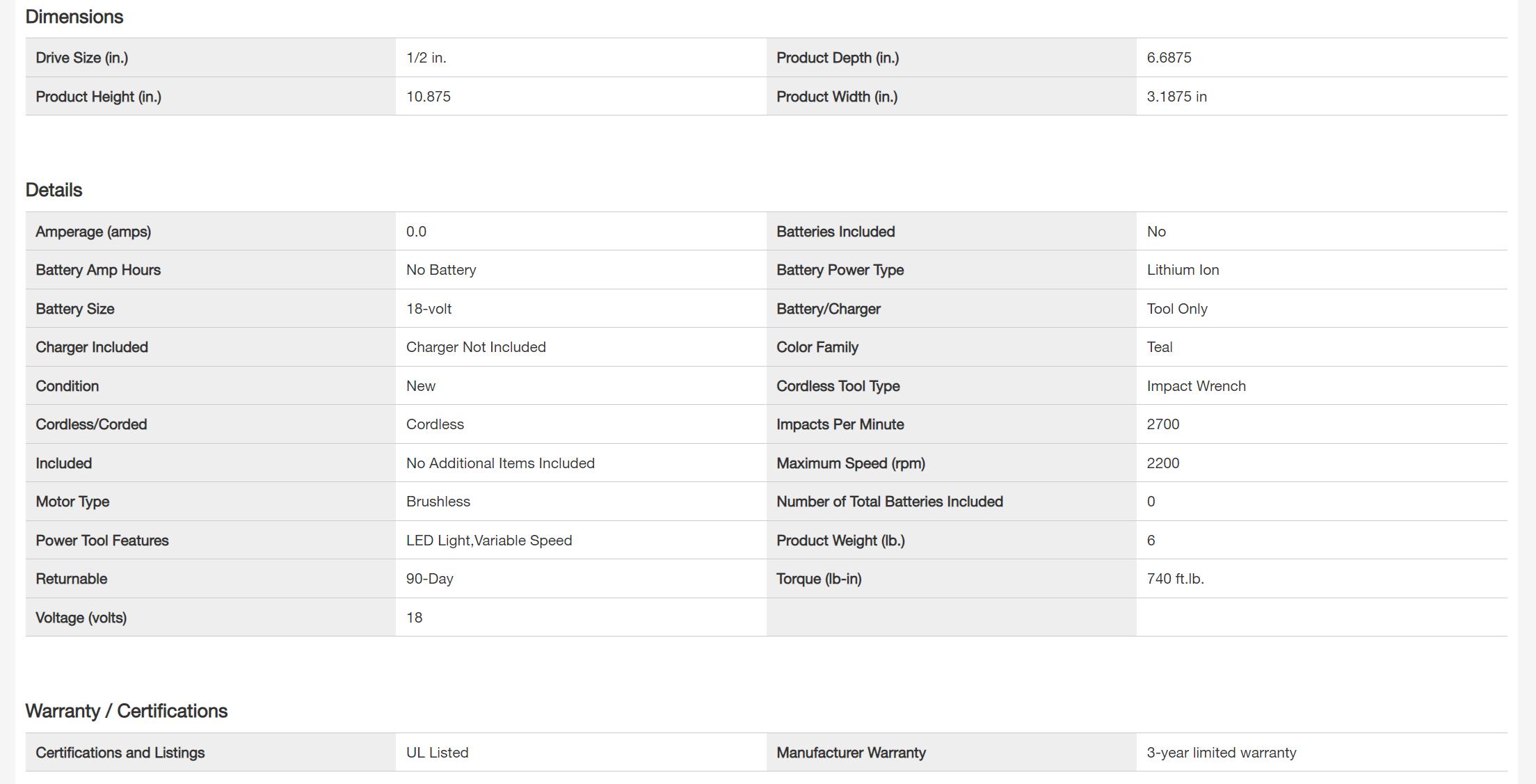Click the Dimensions section heading

[x=74, y=17]
